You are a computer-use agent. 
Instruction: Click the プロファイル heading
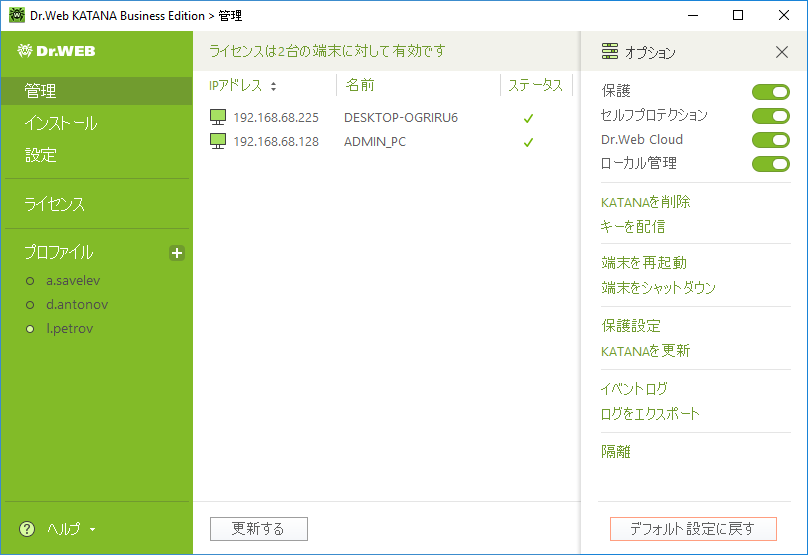point(59,252)
